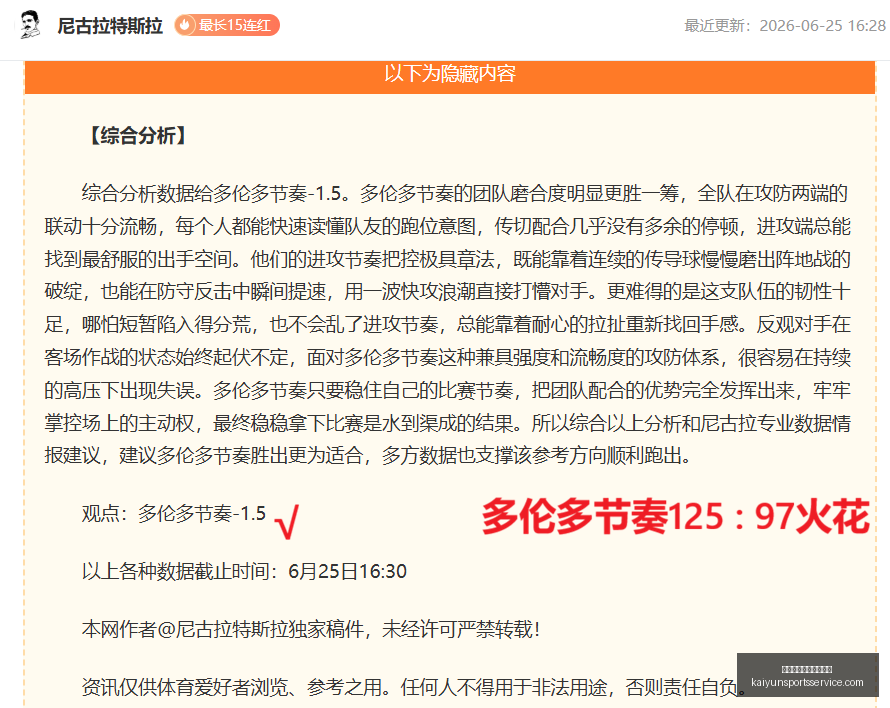Click the red 多伦多节奏125：97火花 score text
The width and height of the screenshot is (890, 708).
click(675, 516)
